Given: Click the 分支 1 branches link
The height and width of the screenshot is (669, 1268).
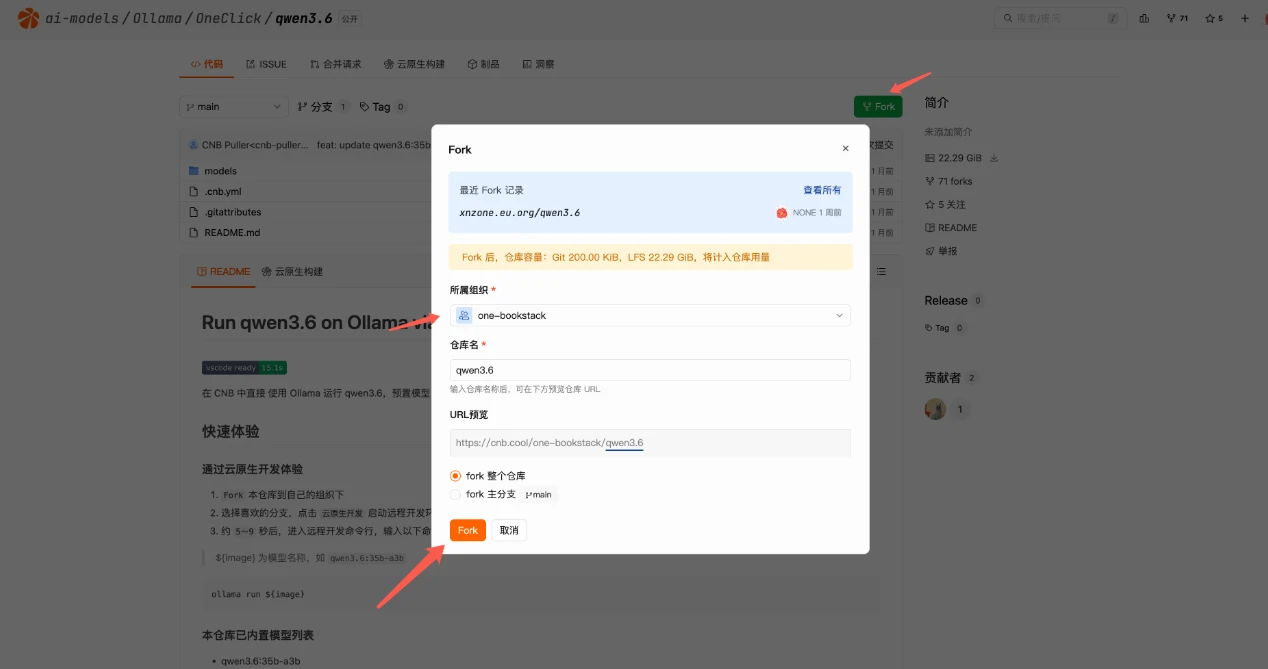Looking at the screenshot, I should pyautogui.click(x=322, y=107).
